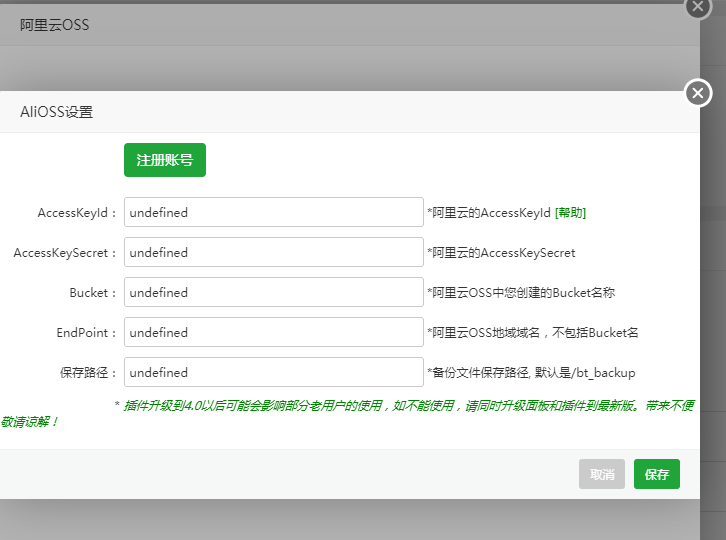Image resolution: width=726 pixels, height=540 pixels.
Task: Click the hint *阿里云的AccessKeySecret
Action: pos(501,253)
